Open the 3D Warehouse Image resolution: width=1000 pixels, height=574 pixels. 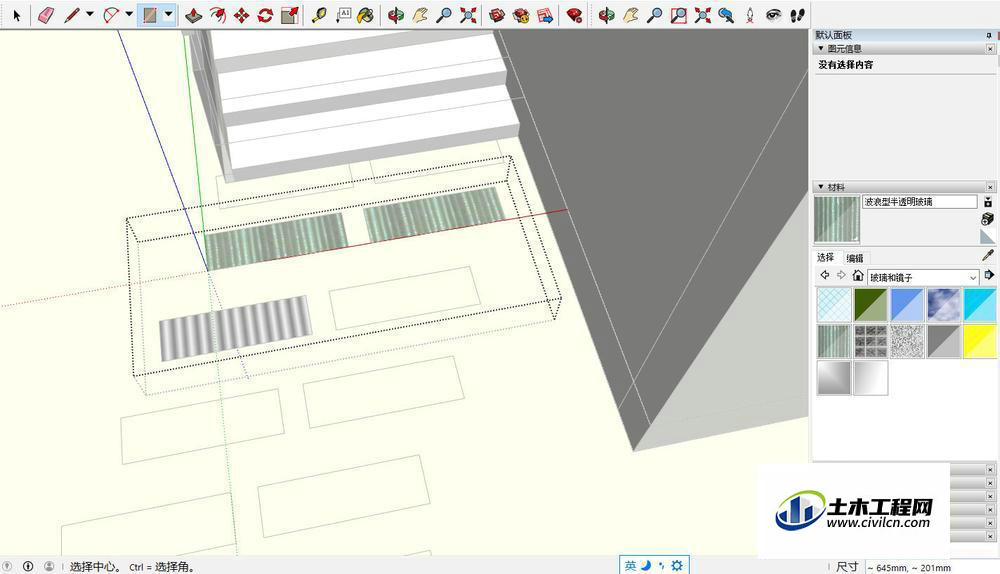point(497,15)
